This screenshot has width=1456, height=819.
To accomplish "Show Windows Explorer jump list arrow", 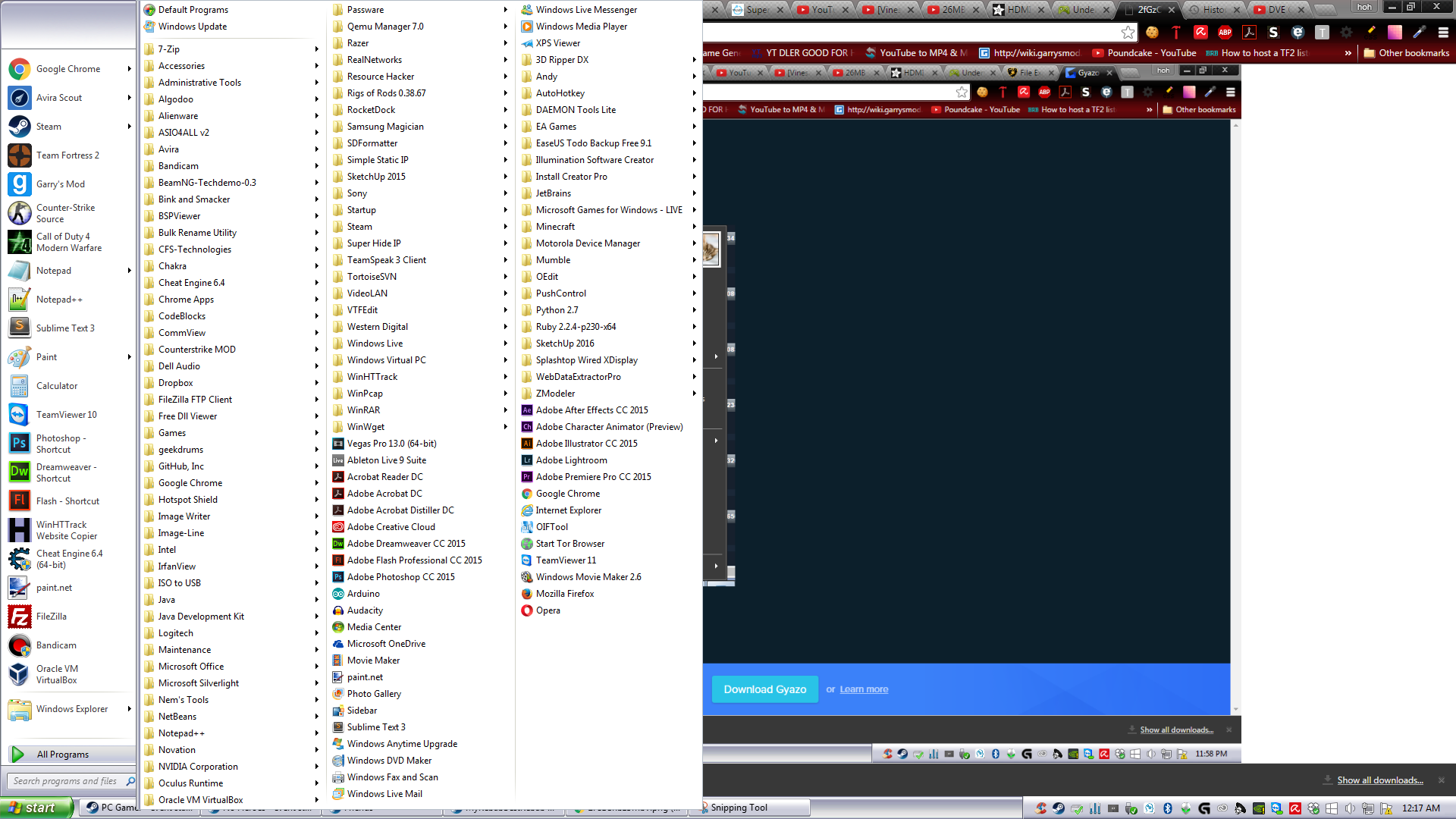I will click(x=130, y=709).
